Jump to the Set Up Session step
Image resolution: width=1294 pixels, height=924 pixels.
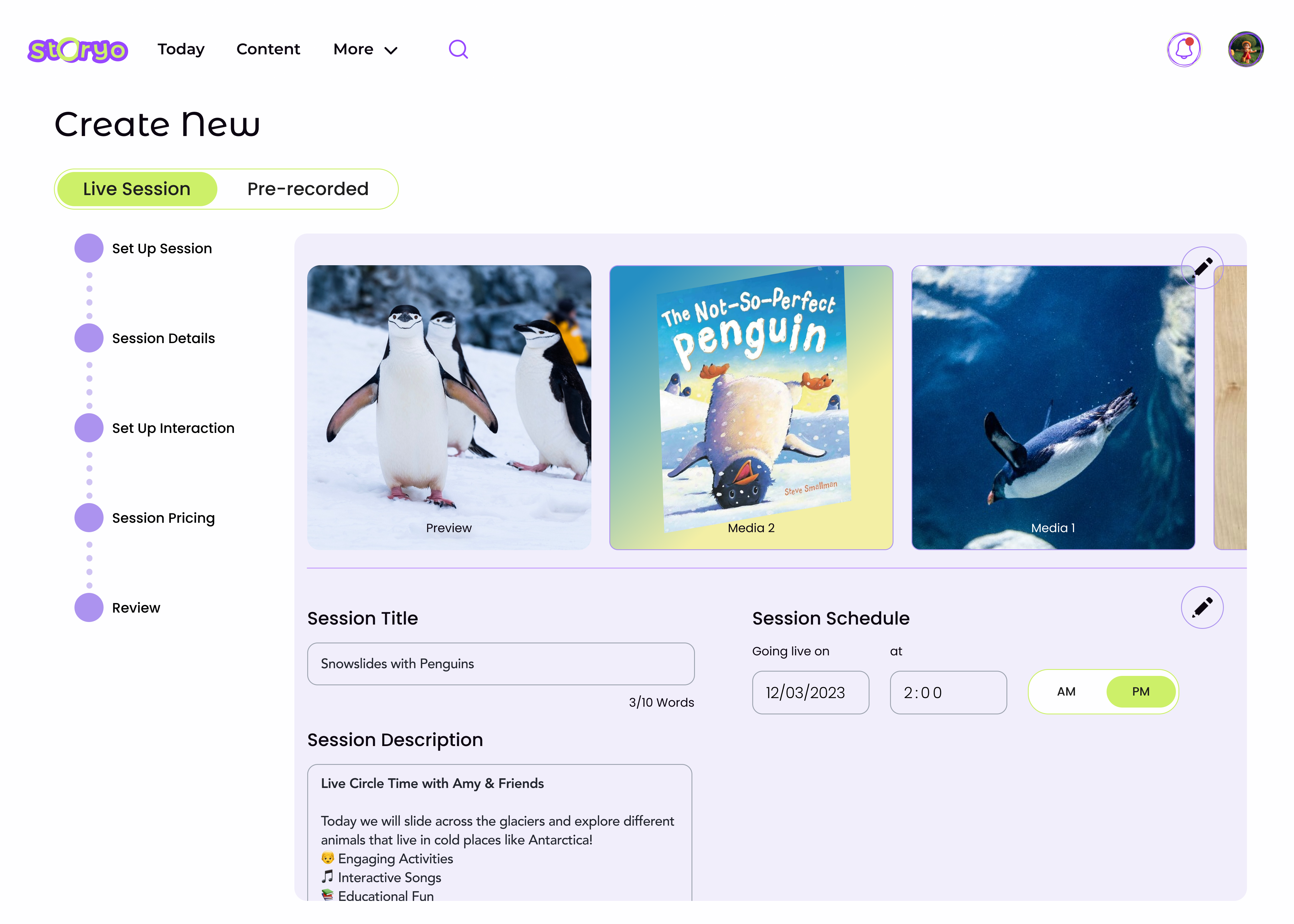143,248
